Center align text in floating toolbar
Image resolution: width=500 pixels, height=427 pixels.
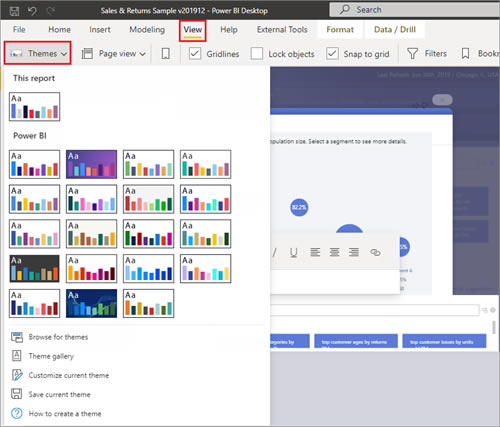pyautogui.click(x=334, y=252)
